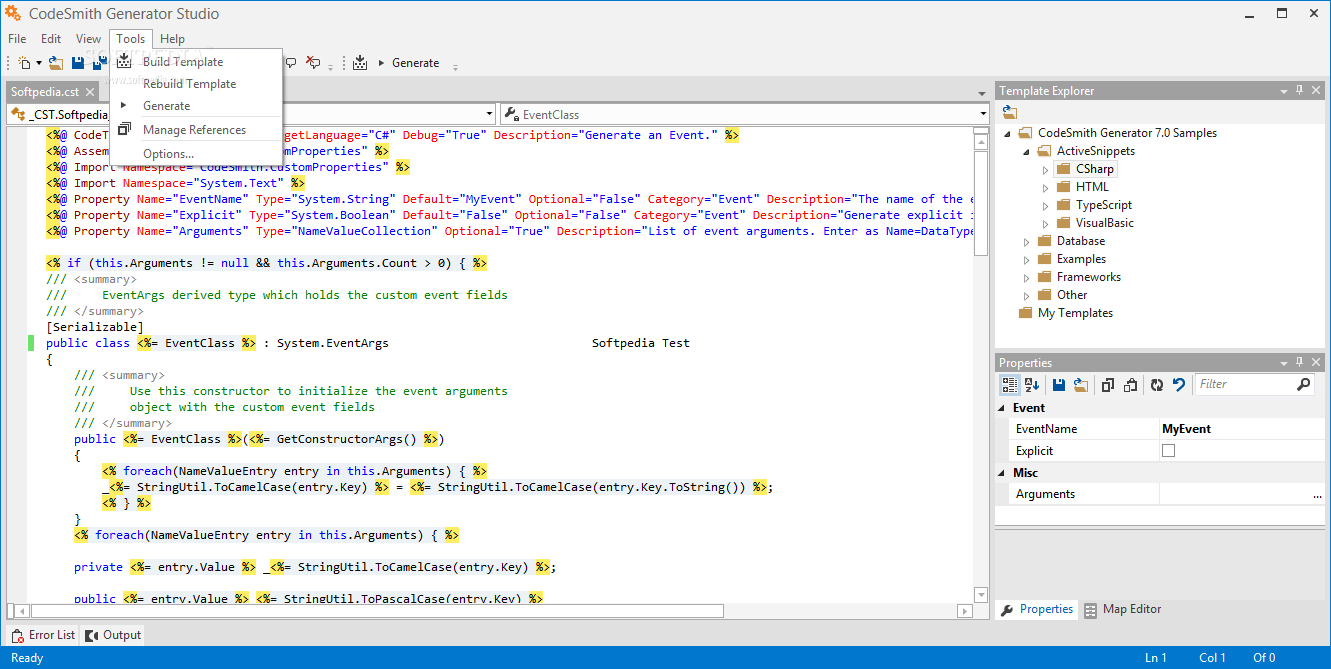Toggle alphabetical sort in Properties
The image size is (1331, 669).
1032,384
